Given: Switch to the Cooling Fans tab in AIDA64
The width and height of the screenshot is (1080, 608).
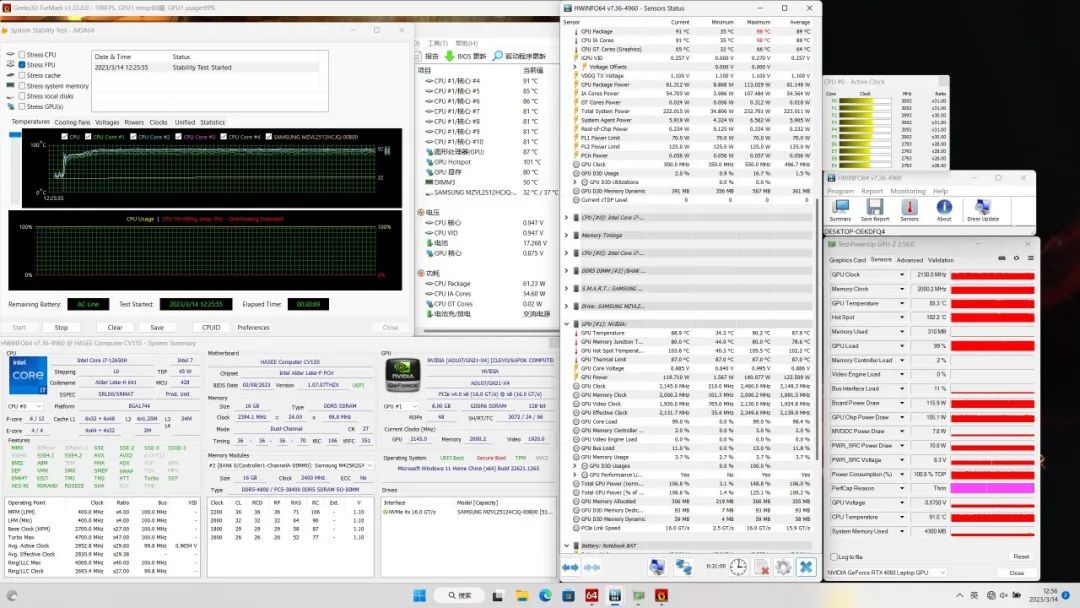Looking at the screenshot, I should click(72, 123).
